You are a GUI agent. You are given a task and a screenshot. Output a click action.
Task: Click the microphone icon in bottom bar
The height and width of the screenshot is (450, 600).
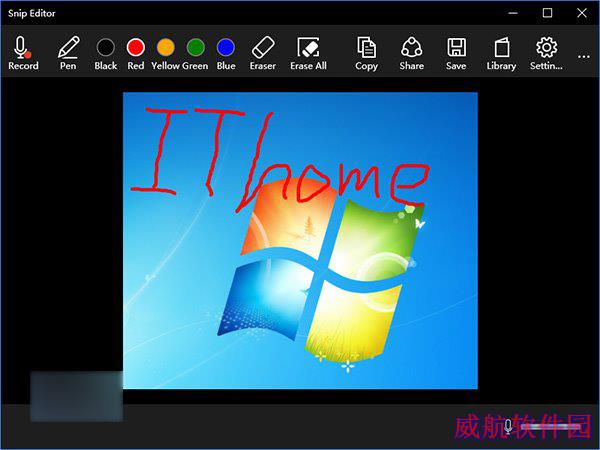pyautogui.click(x=508, y=426)
